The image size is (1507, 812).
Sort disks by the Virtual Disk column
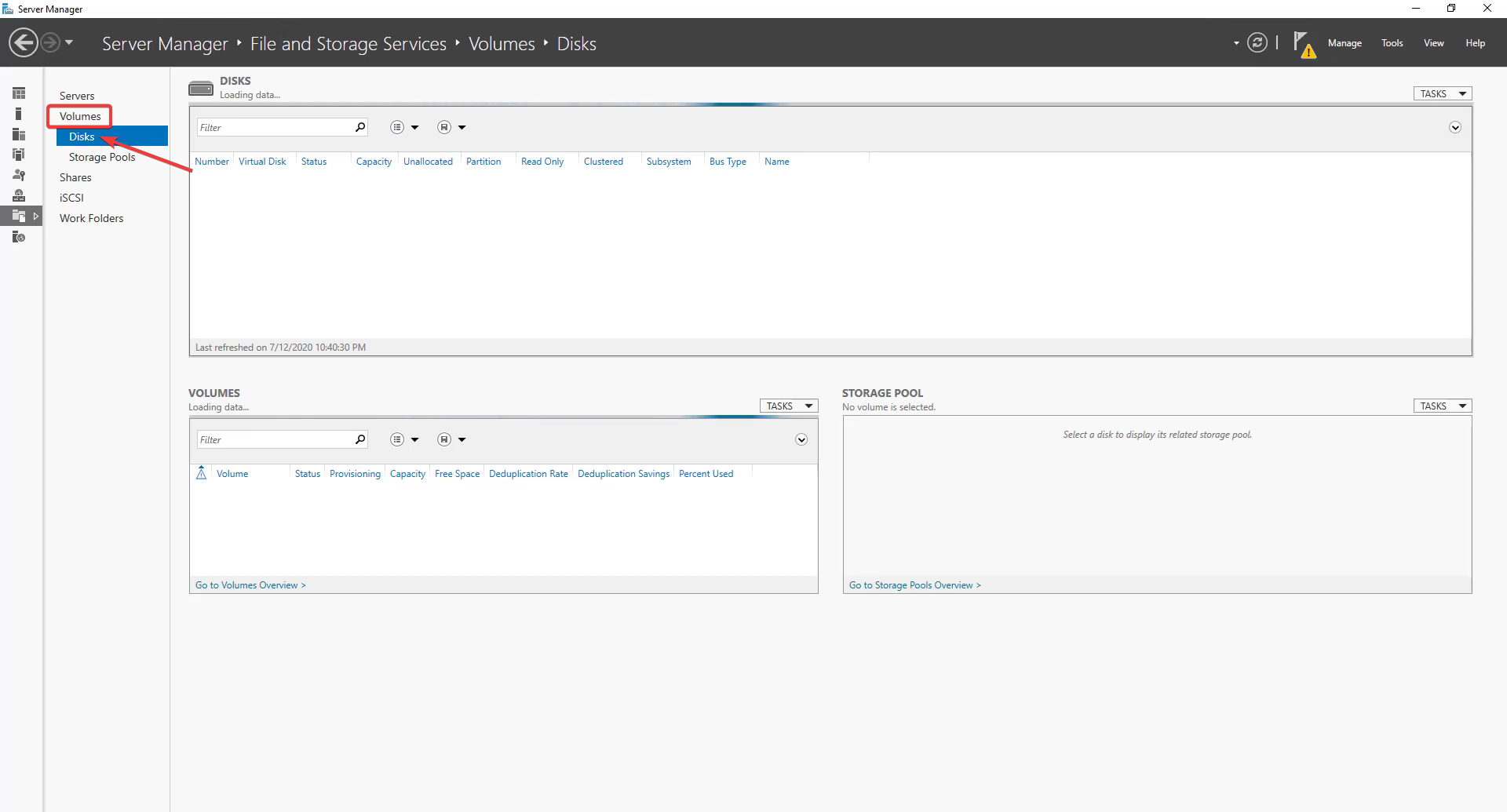262,162
